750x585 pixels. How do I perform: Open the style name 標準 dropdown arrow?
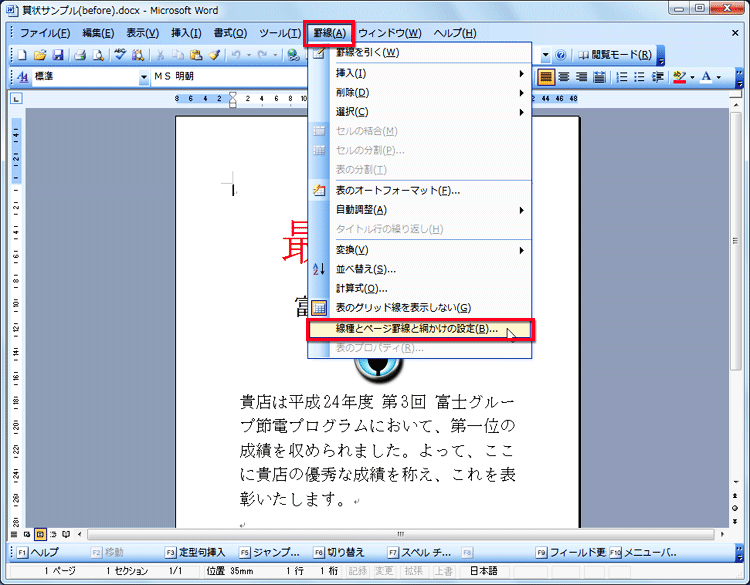click(143, 77)
